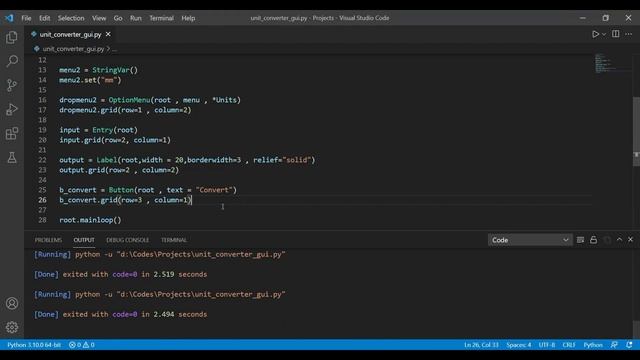
Task: Show errors and warnings count
Action: point(82,345)
